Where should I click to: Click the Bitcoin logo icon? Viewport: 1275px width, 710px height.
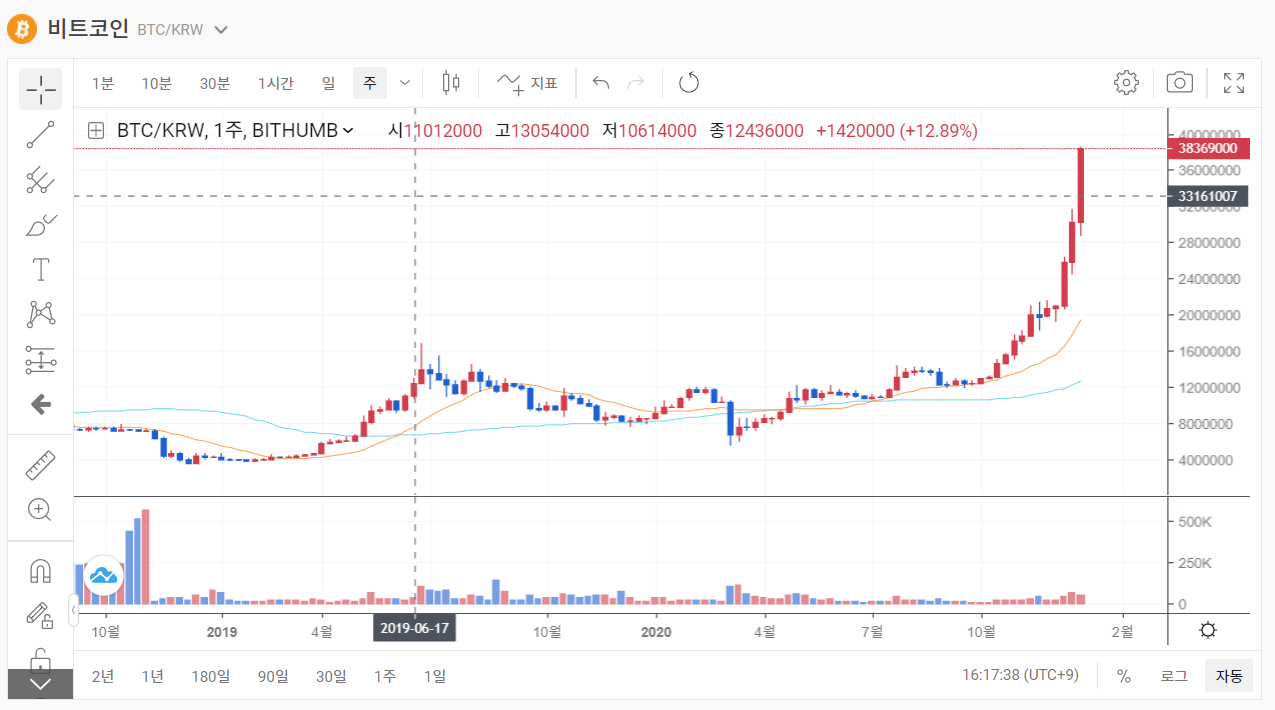pyautogui.click(x=22, y=29)
